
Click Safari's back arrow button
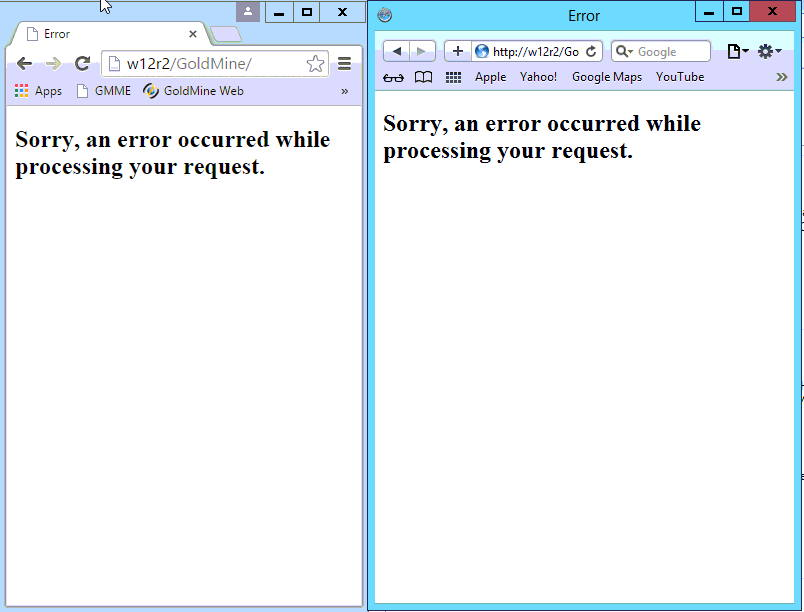396,51
